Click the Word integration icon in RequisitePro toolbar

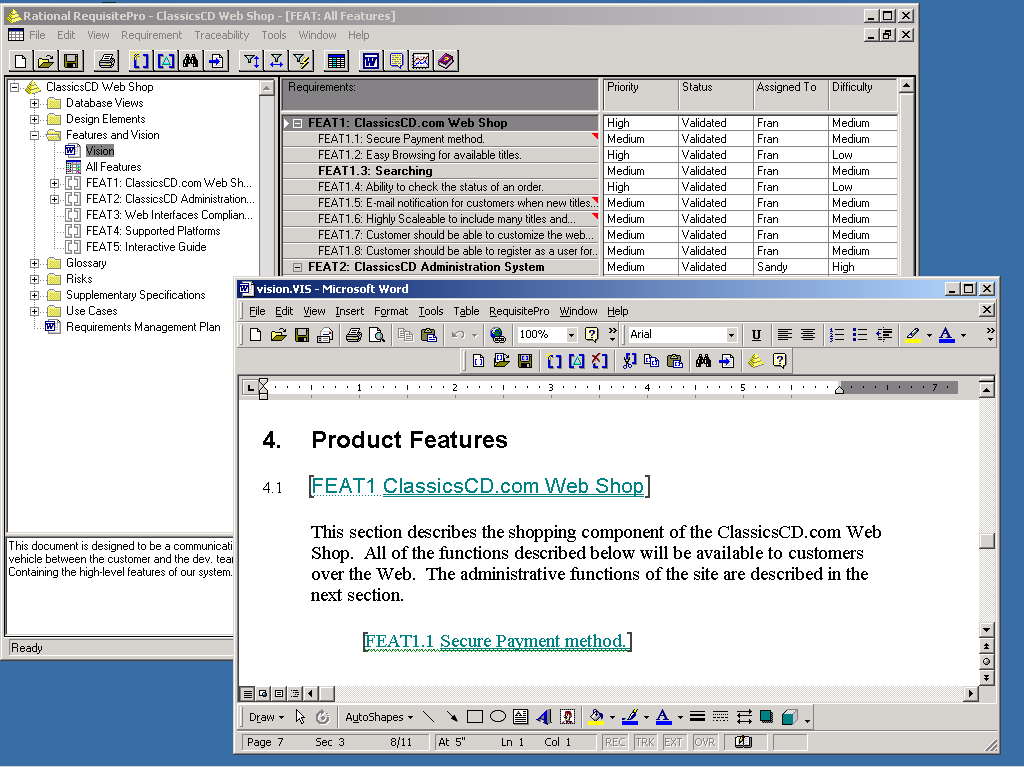pyautogui.click(x=370, y=60)
